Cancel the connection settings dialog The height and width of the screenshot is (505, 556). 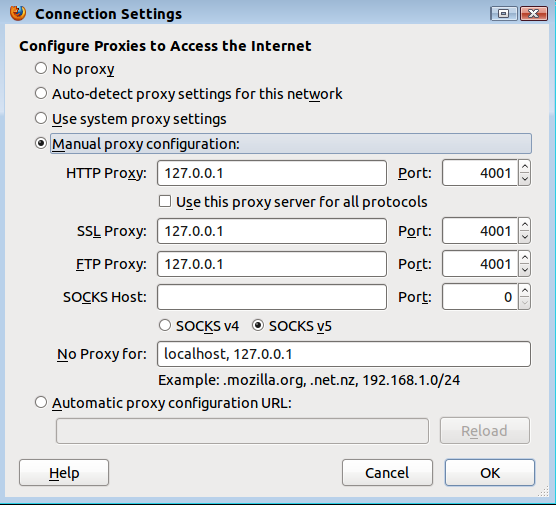click(x=387, y=473)
